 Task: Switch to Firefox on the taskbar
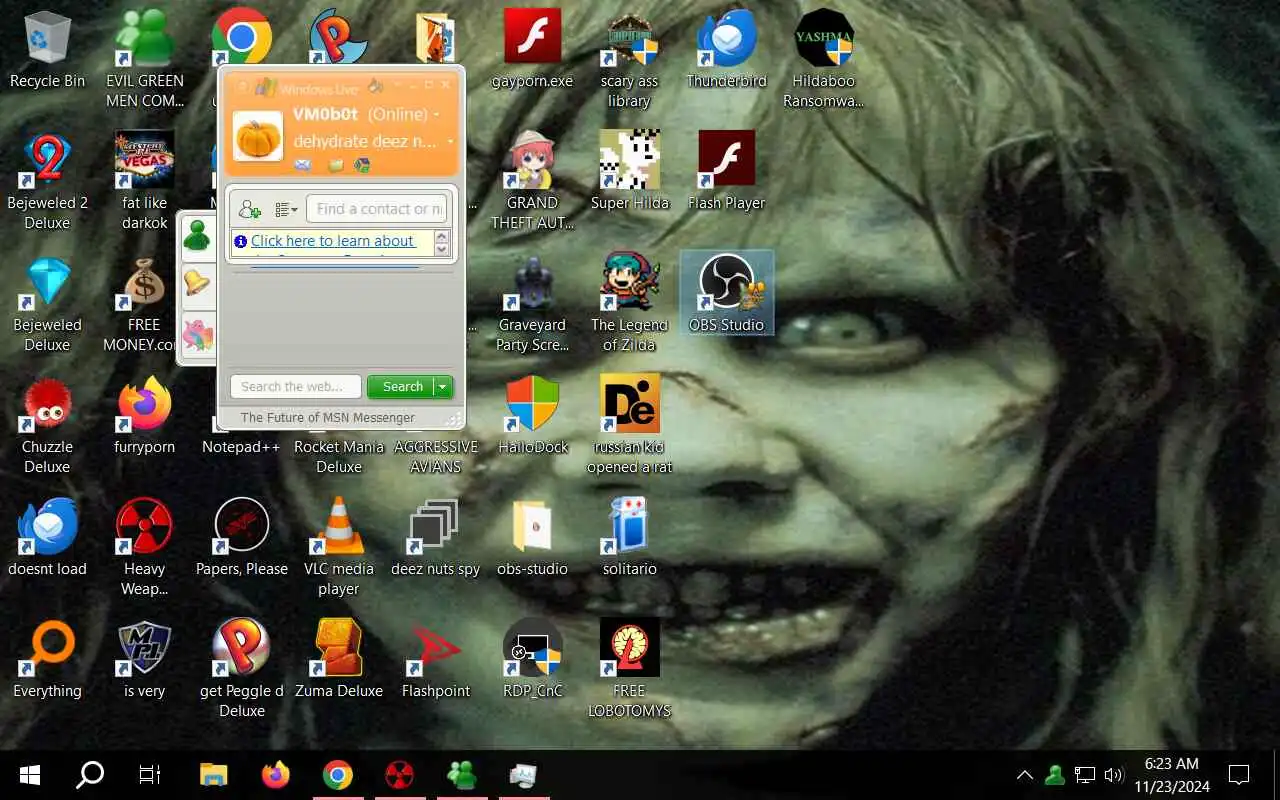tap(275, 774)
